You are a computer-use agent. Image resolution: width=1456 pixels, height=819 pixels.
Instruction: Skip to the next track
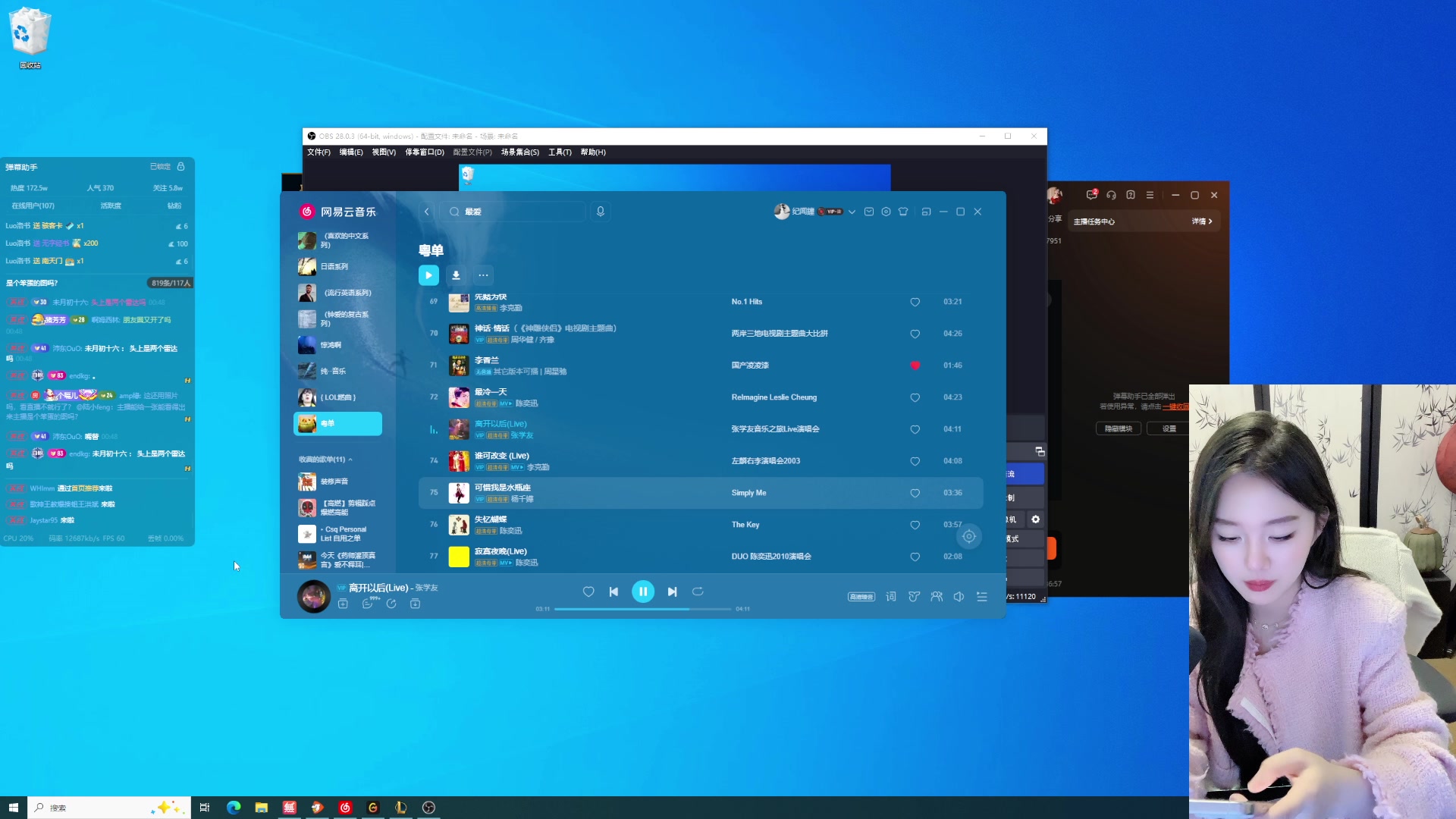(x=672, y=591)
